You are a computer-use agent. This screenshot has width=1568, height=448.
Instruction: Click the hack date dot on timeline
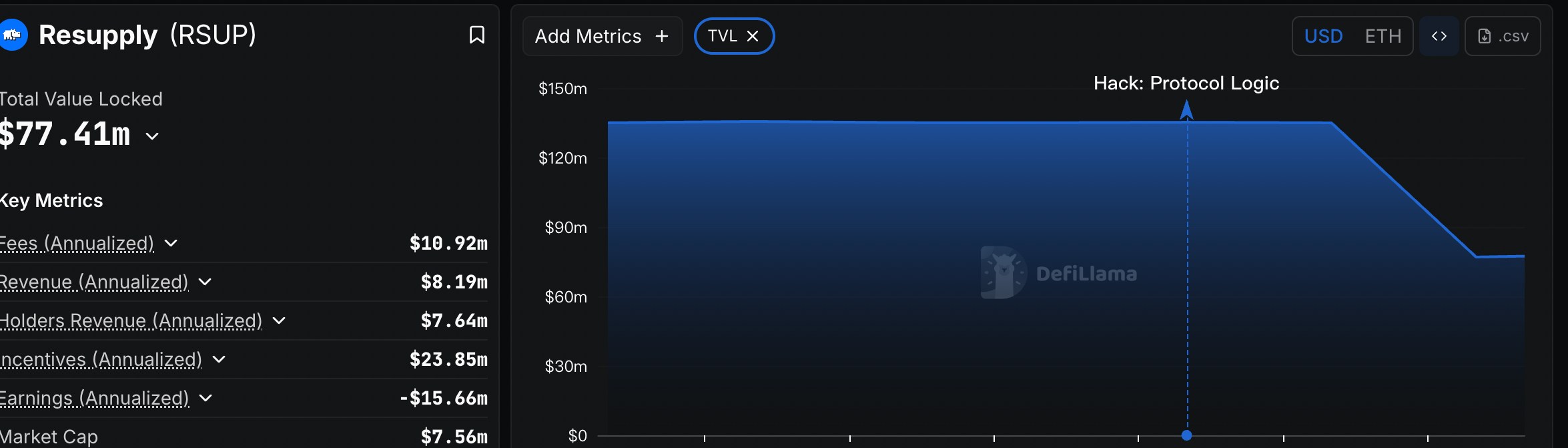(1186, 435)
